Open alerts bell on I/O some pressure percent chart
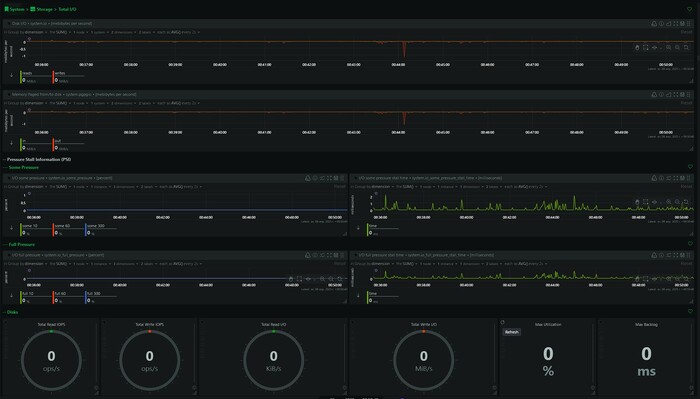This screenshot has height=399, width=700. click(308, 178)
